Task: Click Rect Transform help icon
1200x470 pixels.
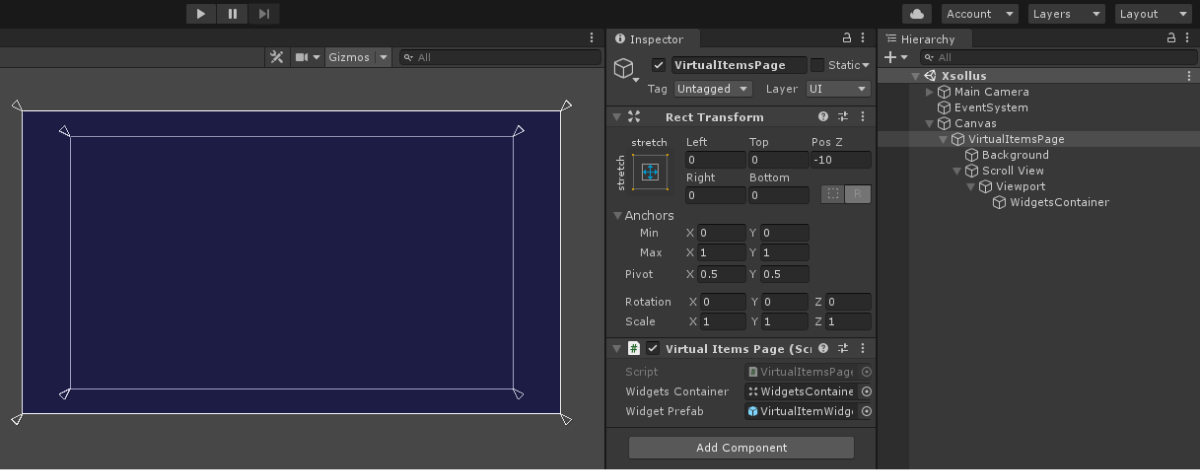Action: coord(823,117)
